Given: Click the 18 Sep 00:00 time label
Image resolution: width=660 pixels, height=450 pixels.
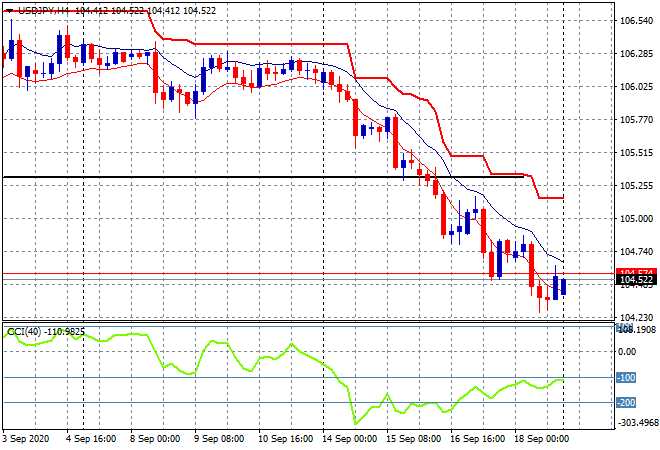Looking at the screenshot, I should pos(542,439).
